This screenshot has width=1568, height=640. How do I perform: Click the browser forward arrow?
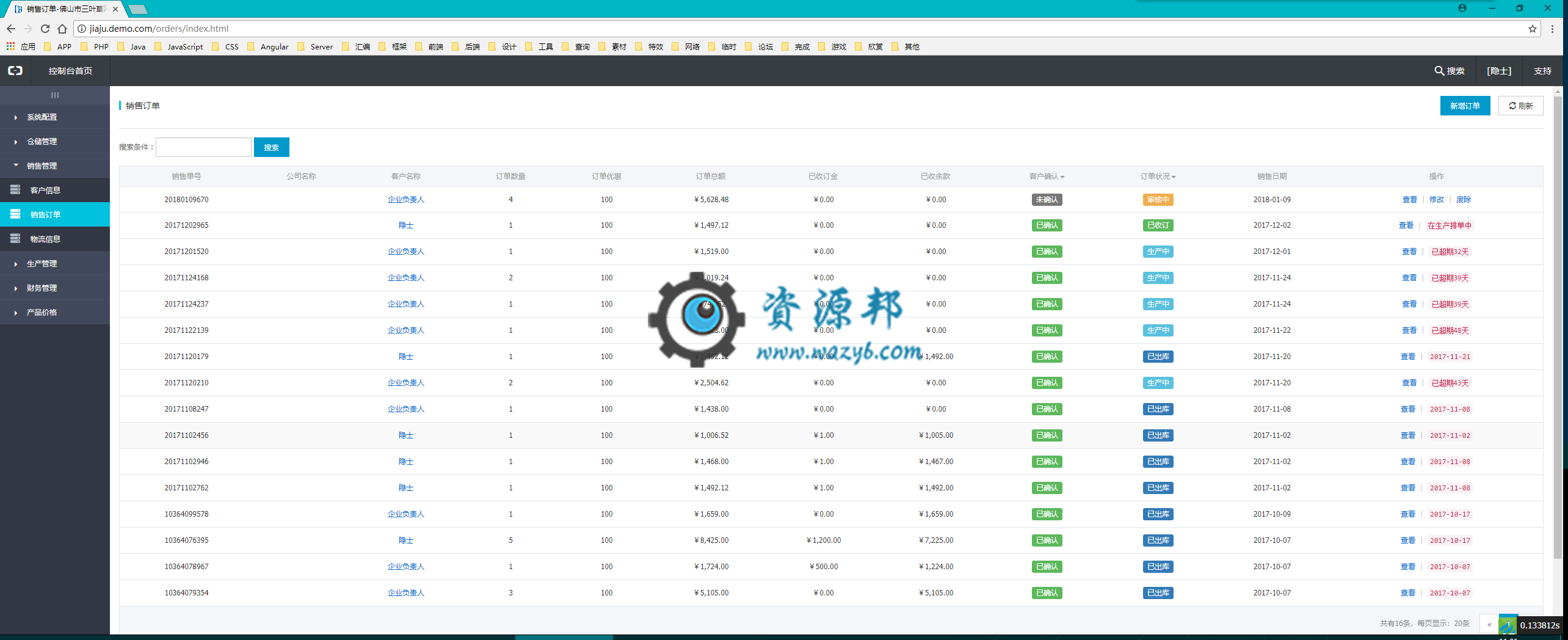(x=28, y=29)
